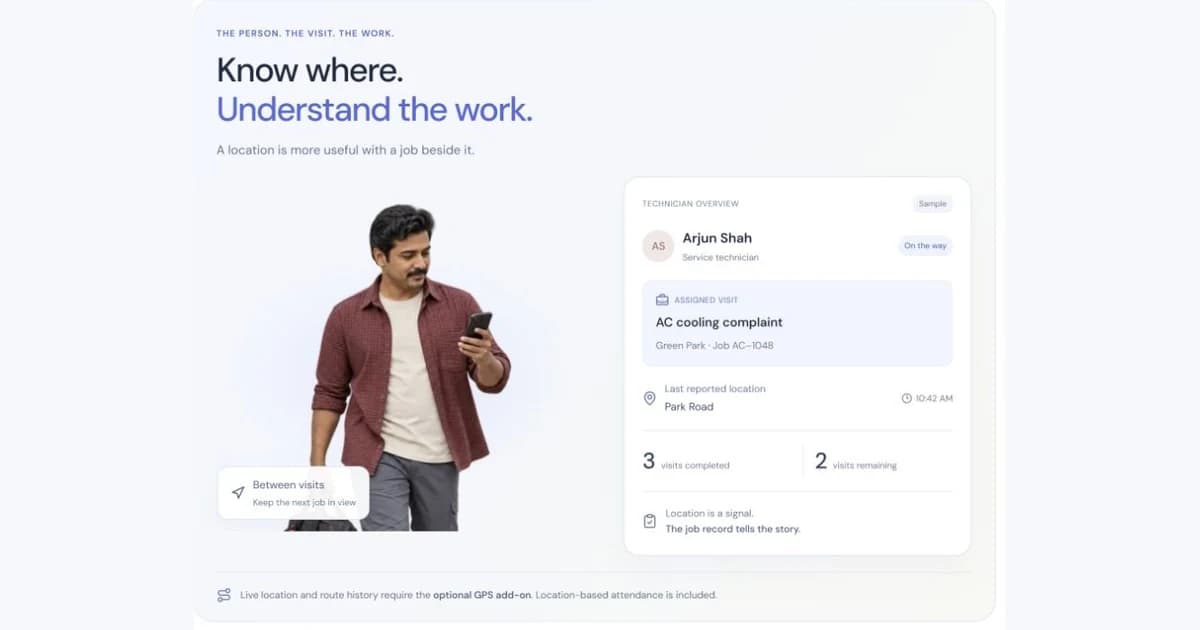Click the clock icon next to 10:42 AM
This screenshot has height=630, width=1200.
click(907, 398)
